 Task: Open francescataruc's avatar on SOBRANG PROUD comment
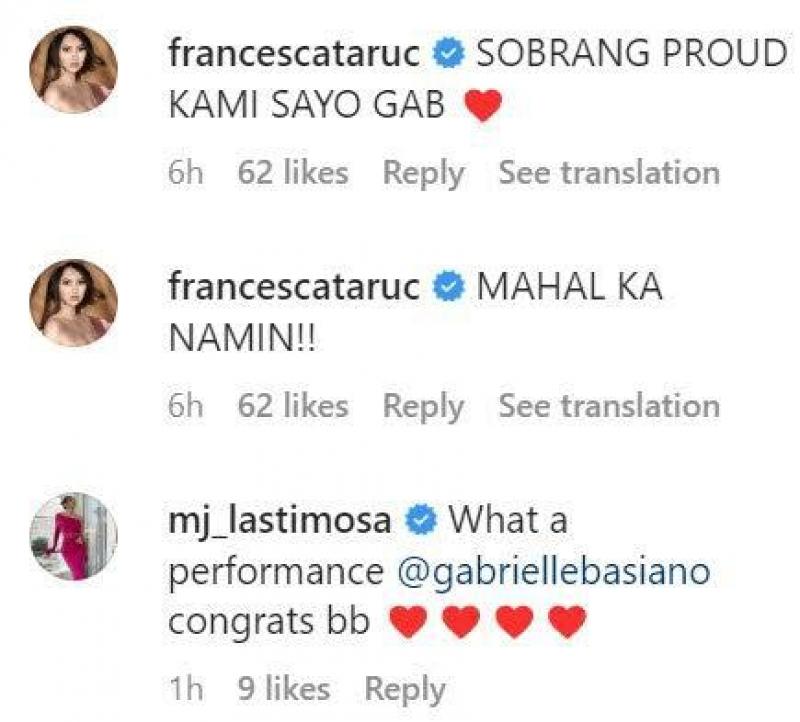[73, 71]
